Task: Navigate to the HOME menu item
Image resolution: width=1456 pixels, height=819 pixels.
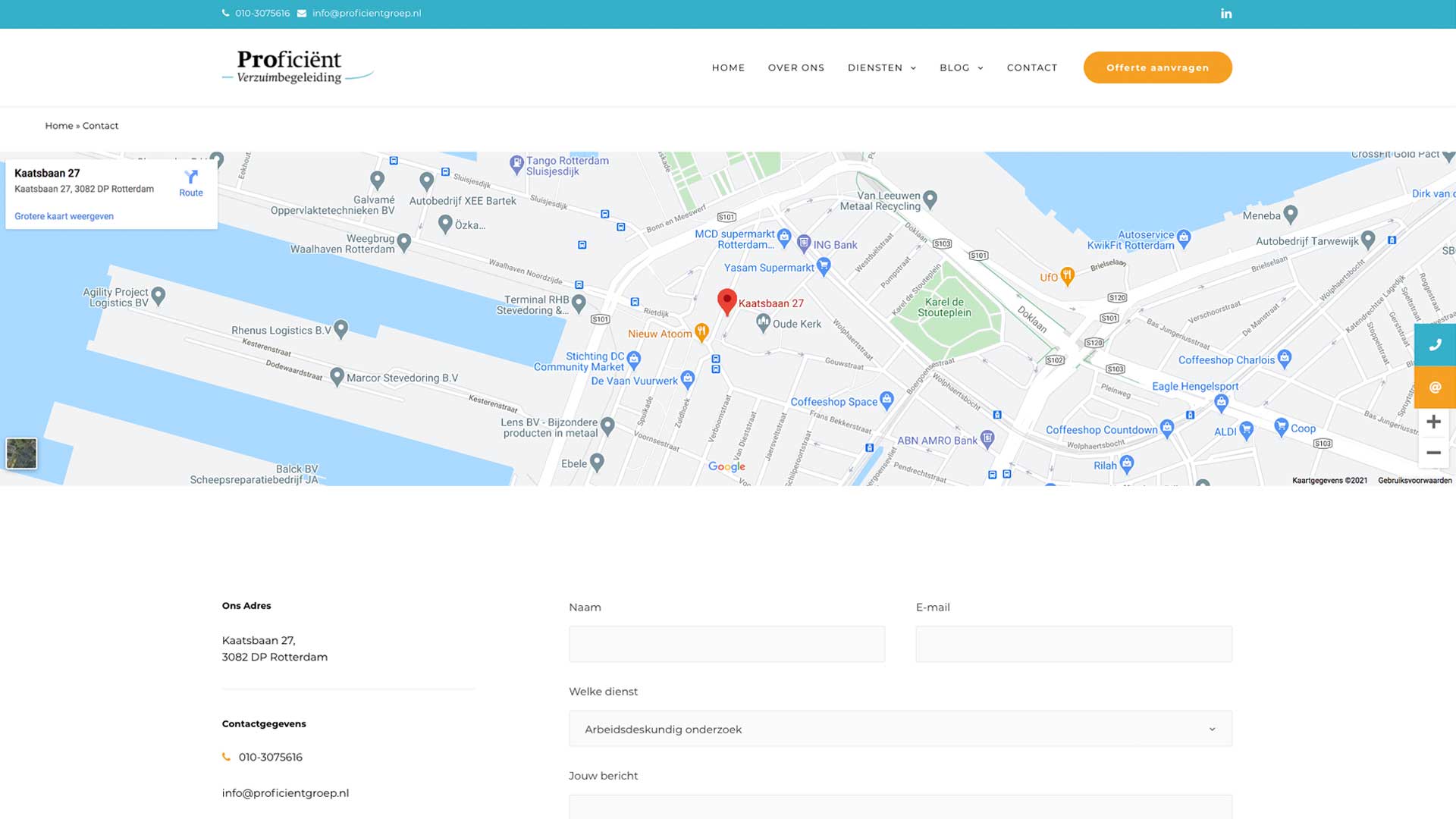Action: click(728, 67)
